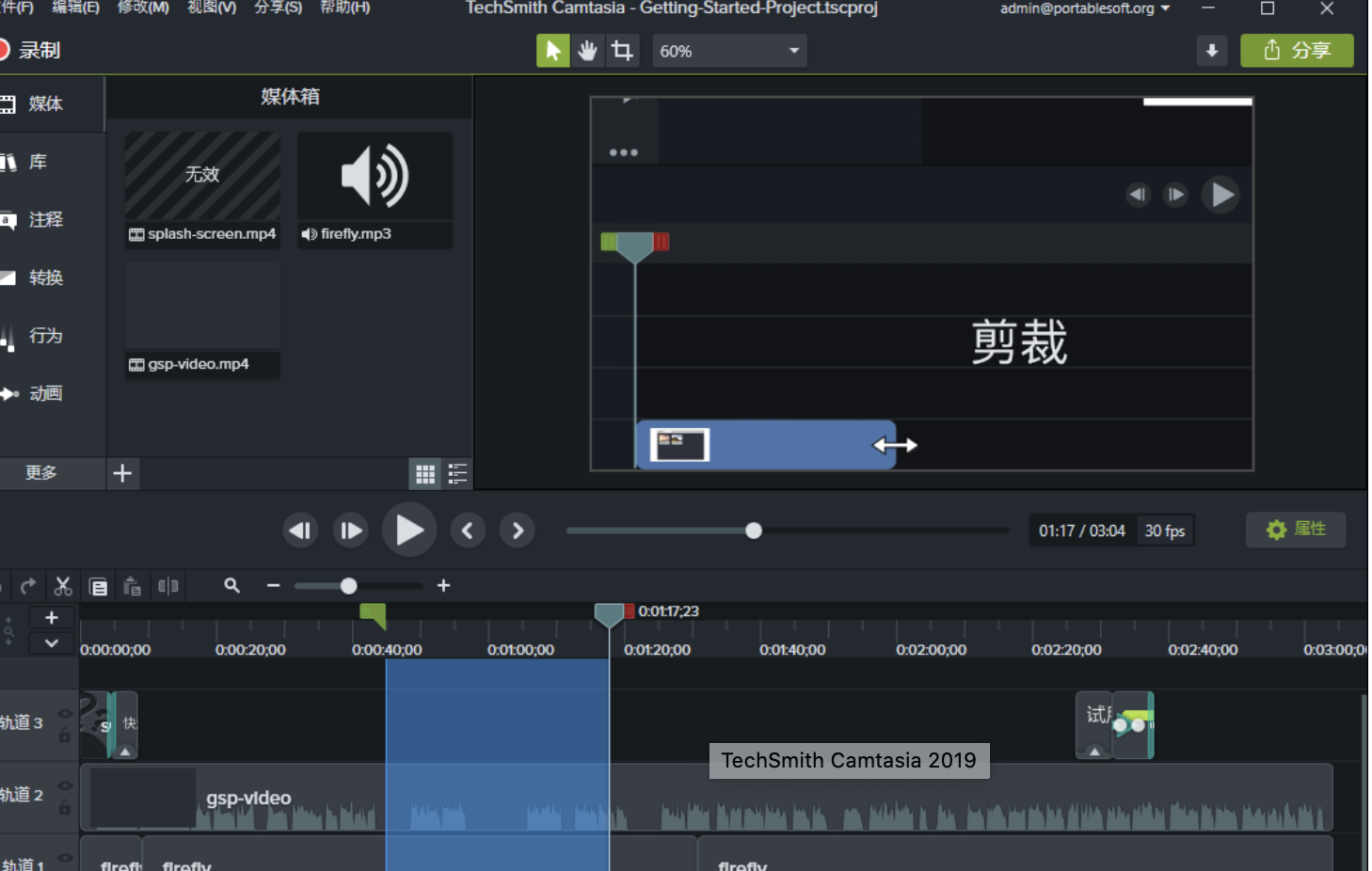Click the red out-point selection marker
Screen dimensions: 1372x871
pos(630,610)
